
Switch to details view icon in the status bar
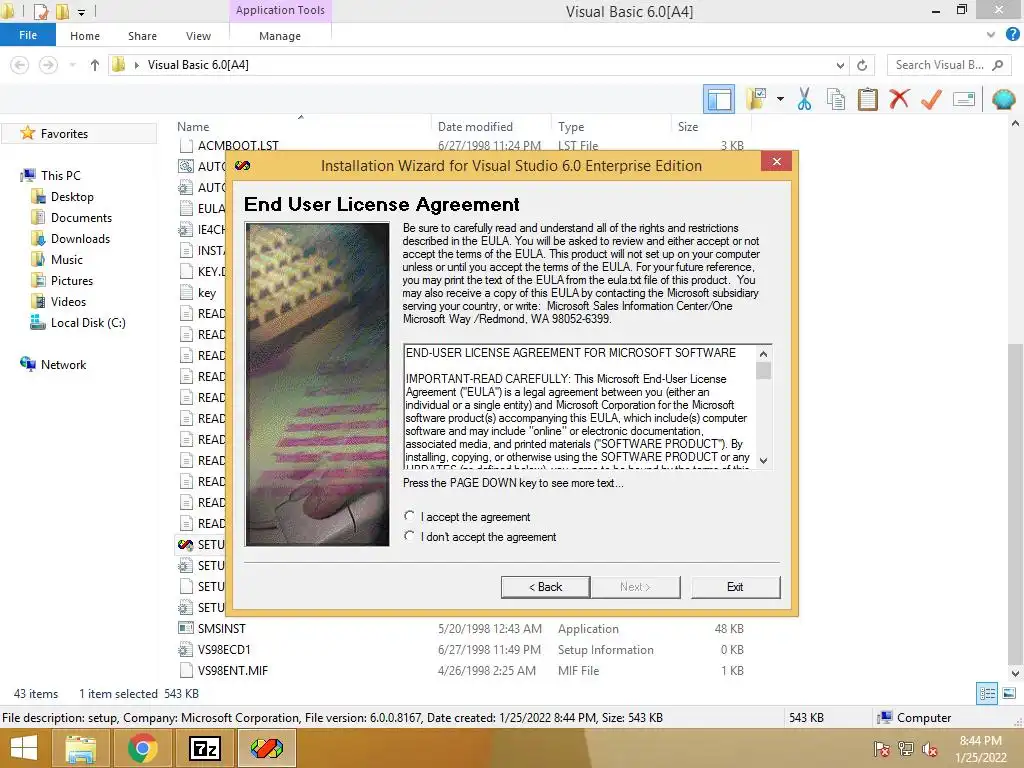click(987, 693)
